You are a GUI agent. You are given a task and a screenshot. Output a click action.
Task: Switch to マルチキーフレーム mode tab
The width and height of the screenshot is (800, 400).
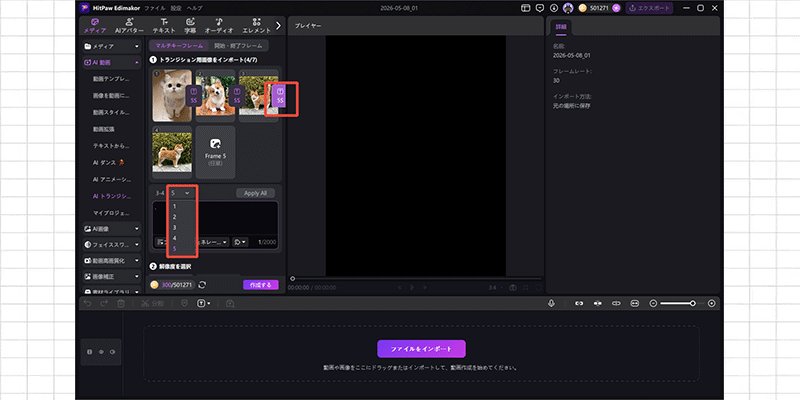click(179, 45)
